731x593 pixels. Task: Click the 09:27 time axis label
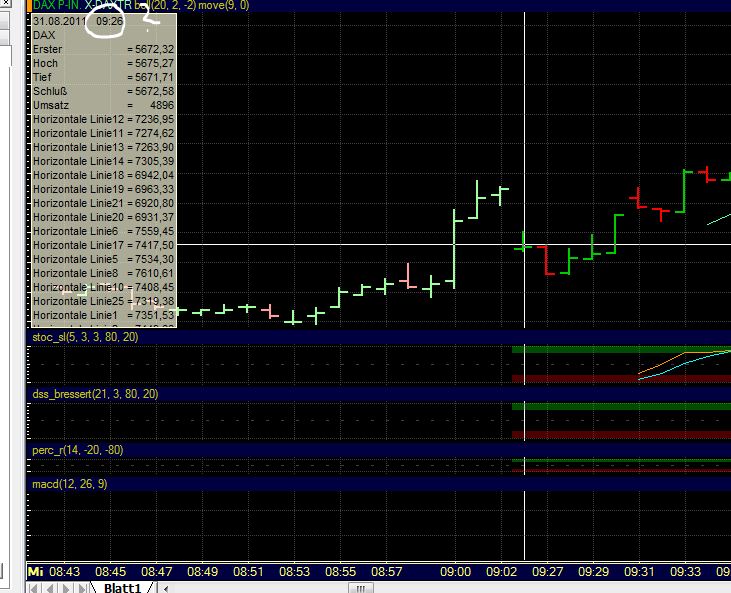coord(547,572)
